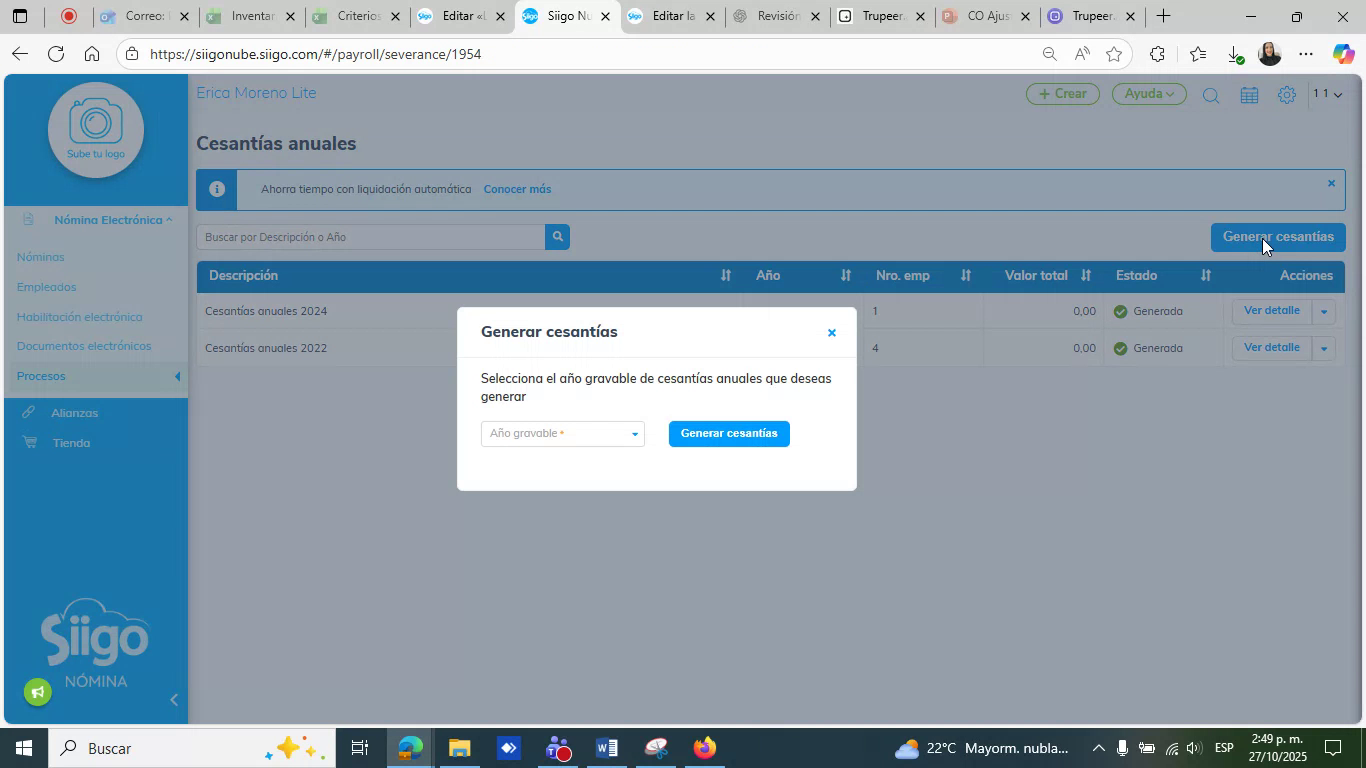Open a new browser tab
Screen dimensions: 1366x768
[1163, 17]
